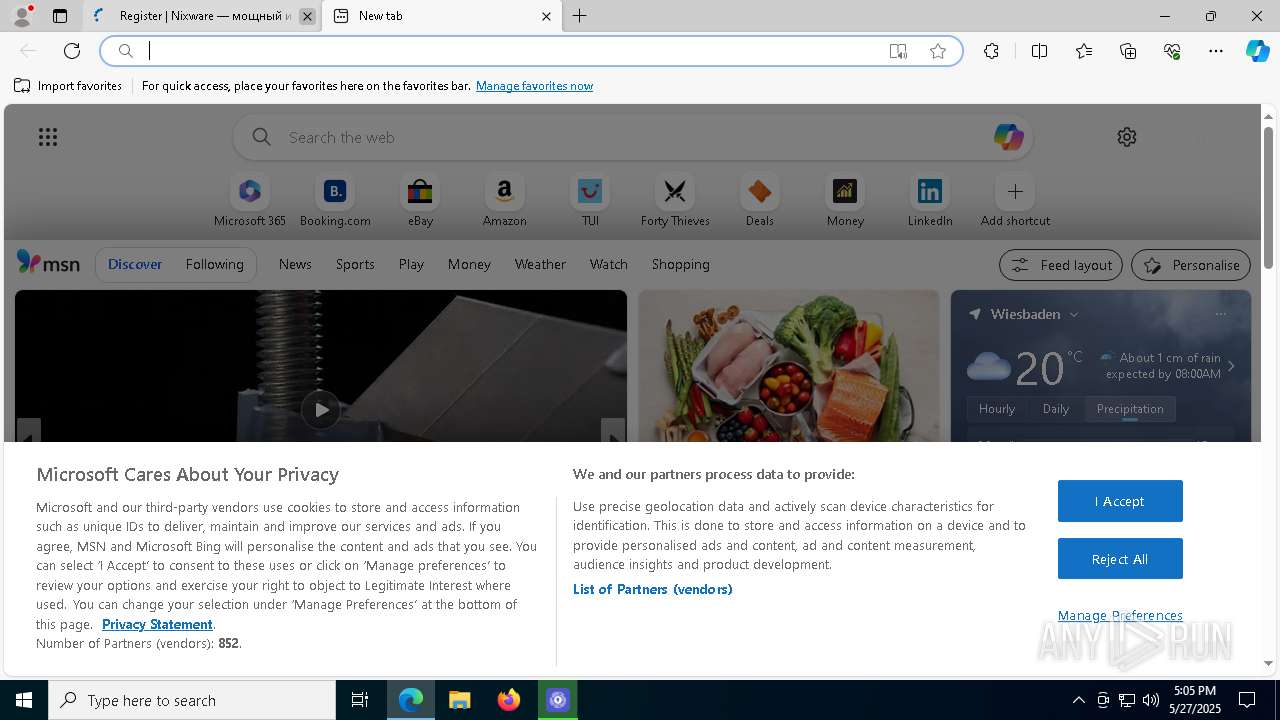The width and height of the screenshot is (1280, 720).
Task: Open immersive reader icon in address bar
Action: point(898,51)
